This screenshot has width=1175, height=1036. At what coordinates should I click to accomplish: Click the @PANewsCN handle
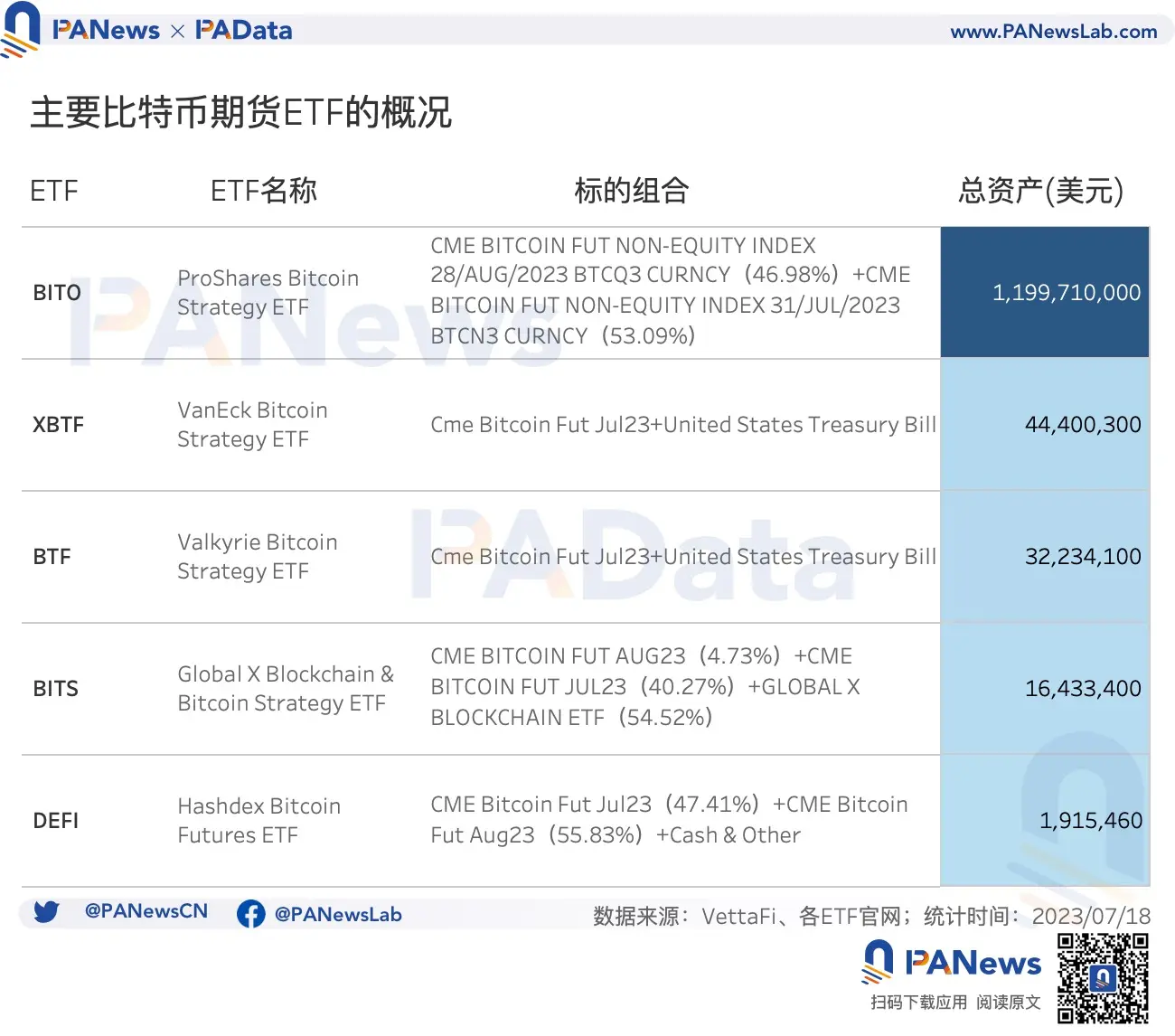click(x=145, y=911)
